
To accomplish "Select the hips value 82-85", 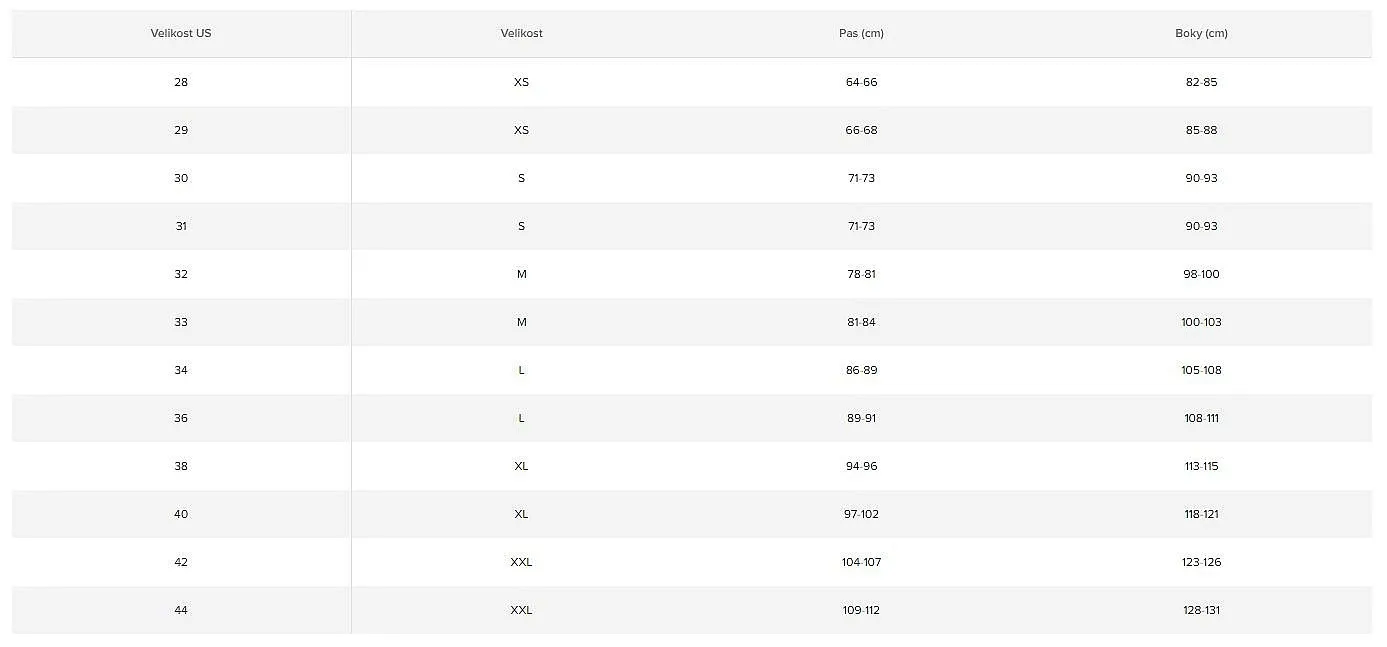I will 1201,82.
